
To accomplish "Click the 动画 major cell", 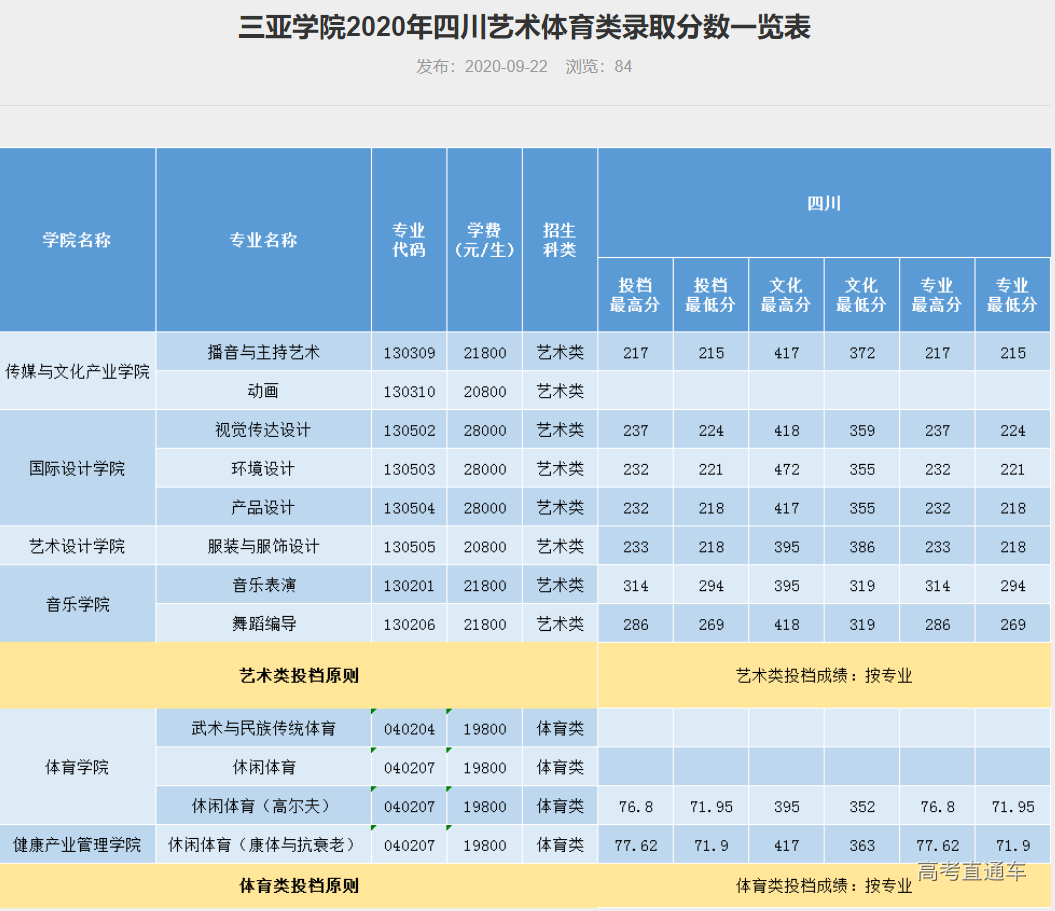I will point(264,391).
